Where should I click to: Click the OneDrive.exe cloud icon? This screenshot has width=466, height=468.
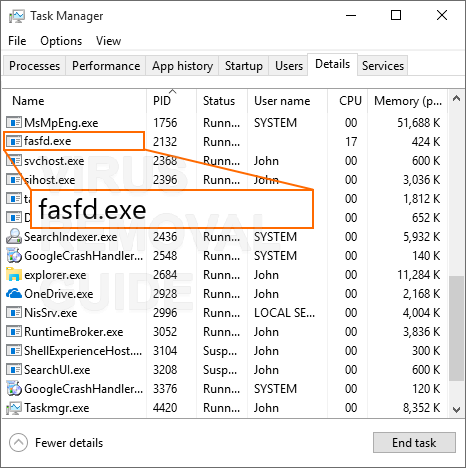tap(14, 294)
